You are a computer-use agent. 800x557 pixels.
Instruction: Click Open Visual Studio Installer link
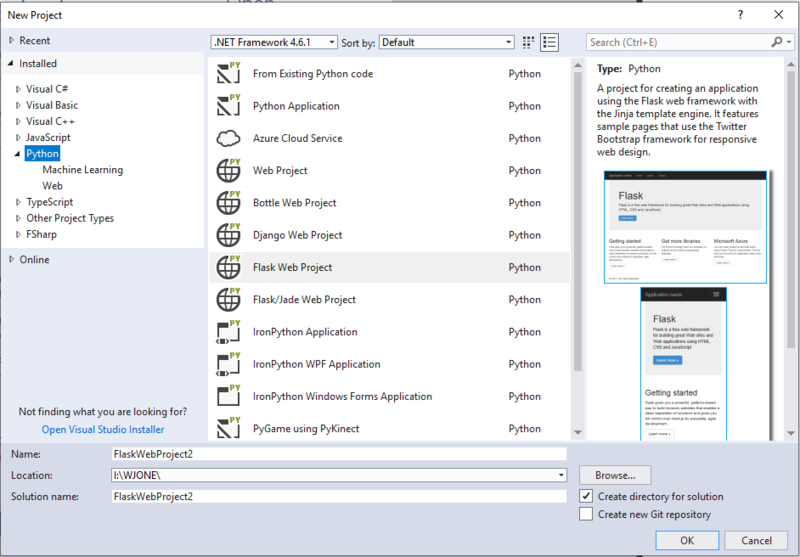click(103, 429)
